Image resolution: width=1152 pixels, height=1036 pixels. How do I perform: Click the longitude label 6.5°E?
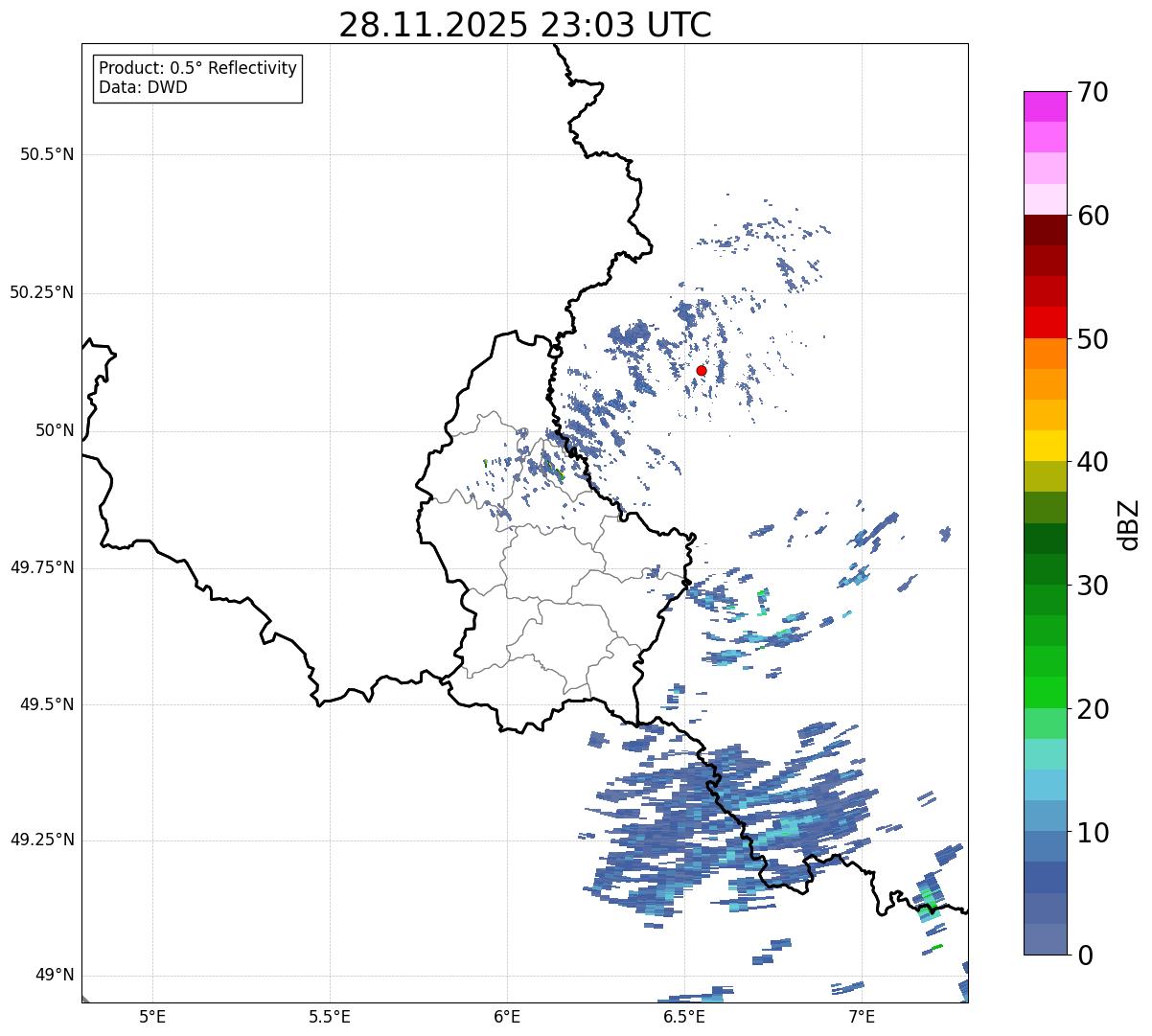(x=684, y=1016)
